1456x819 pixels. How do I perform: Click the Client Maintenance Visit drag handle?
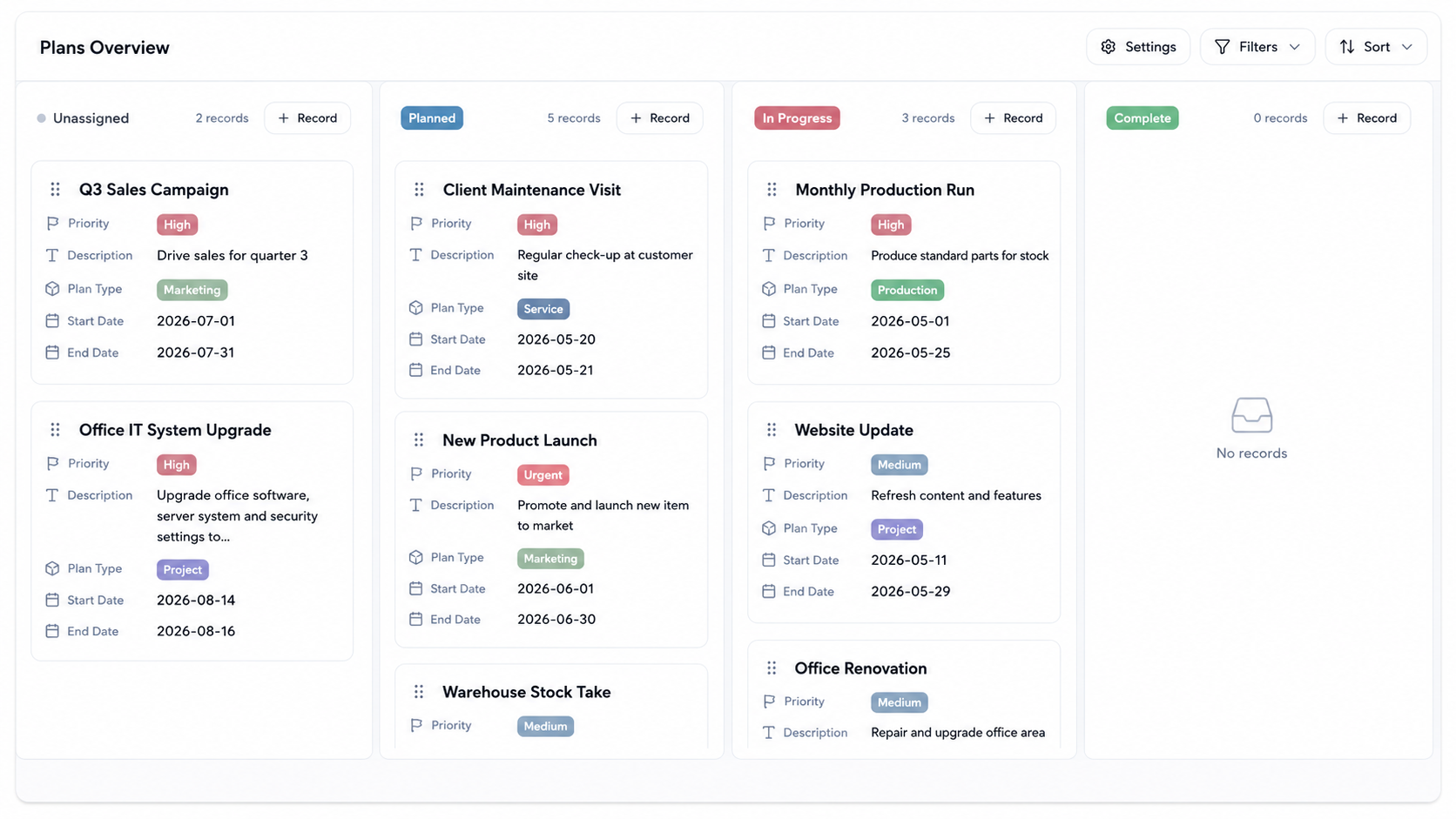tap(419, 190)
